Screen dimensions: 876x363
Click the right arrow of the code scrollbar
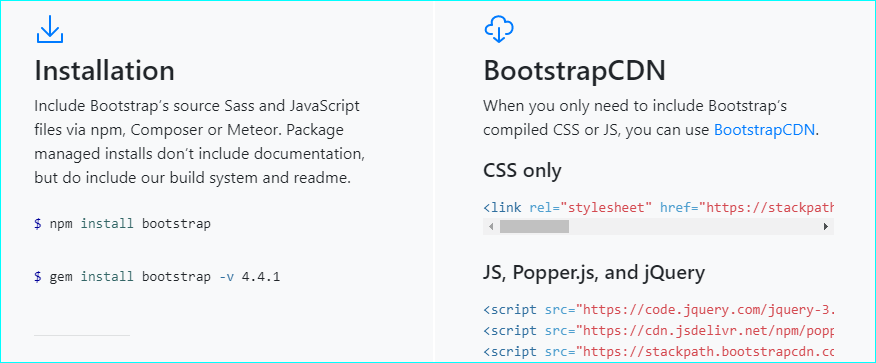(x=826, y=227)
